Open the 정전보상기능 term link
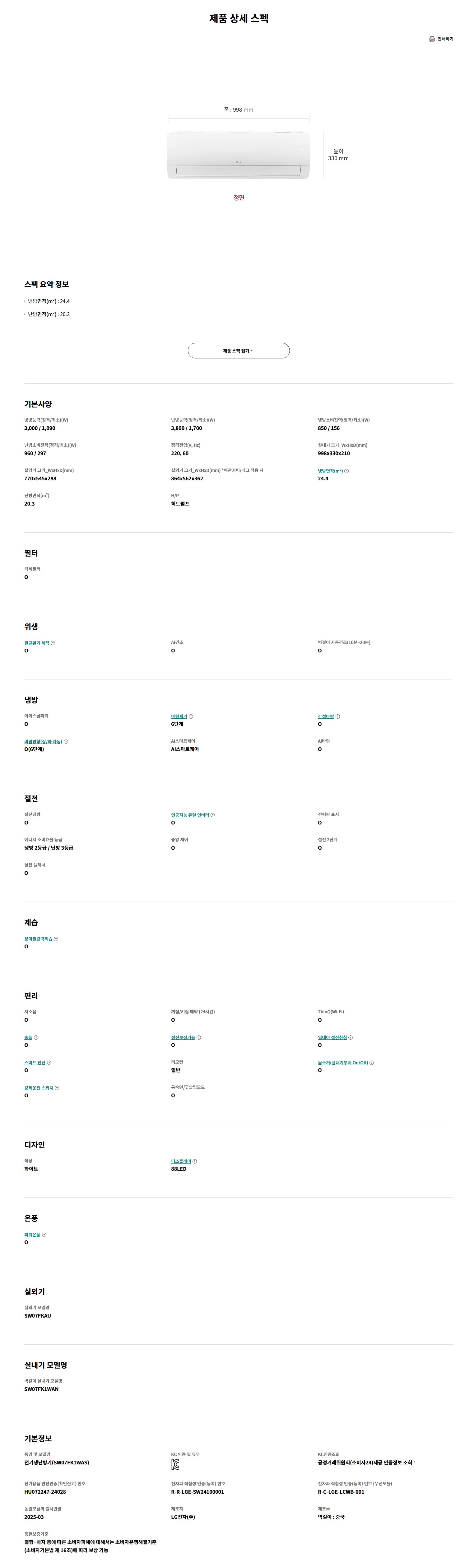Screen dimensions: 460x1568 coord(183,1037)
